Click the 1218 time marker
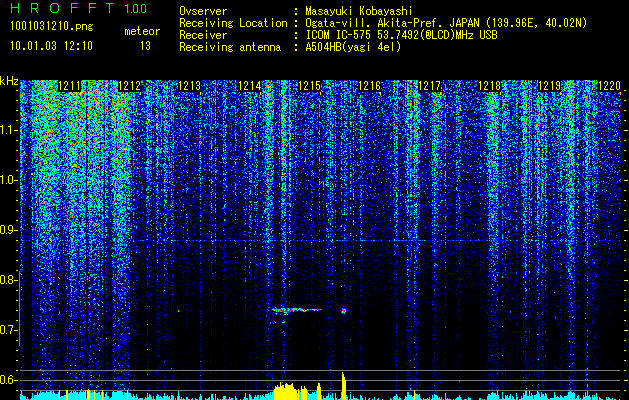 [490, 86]
